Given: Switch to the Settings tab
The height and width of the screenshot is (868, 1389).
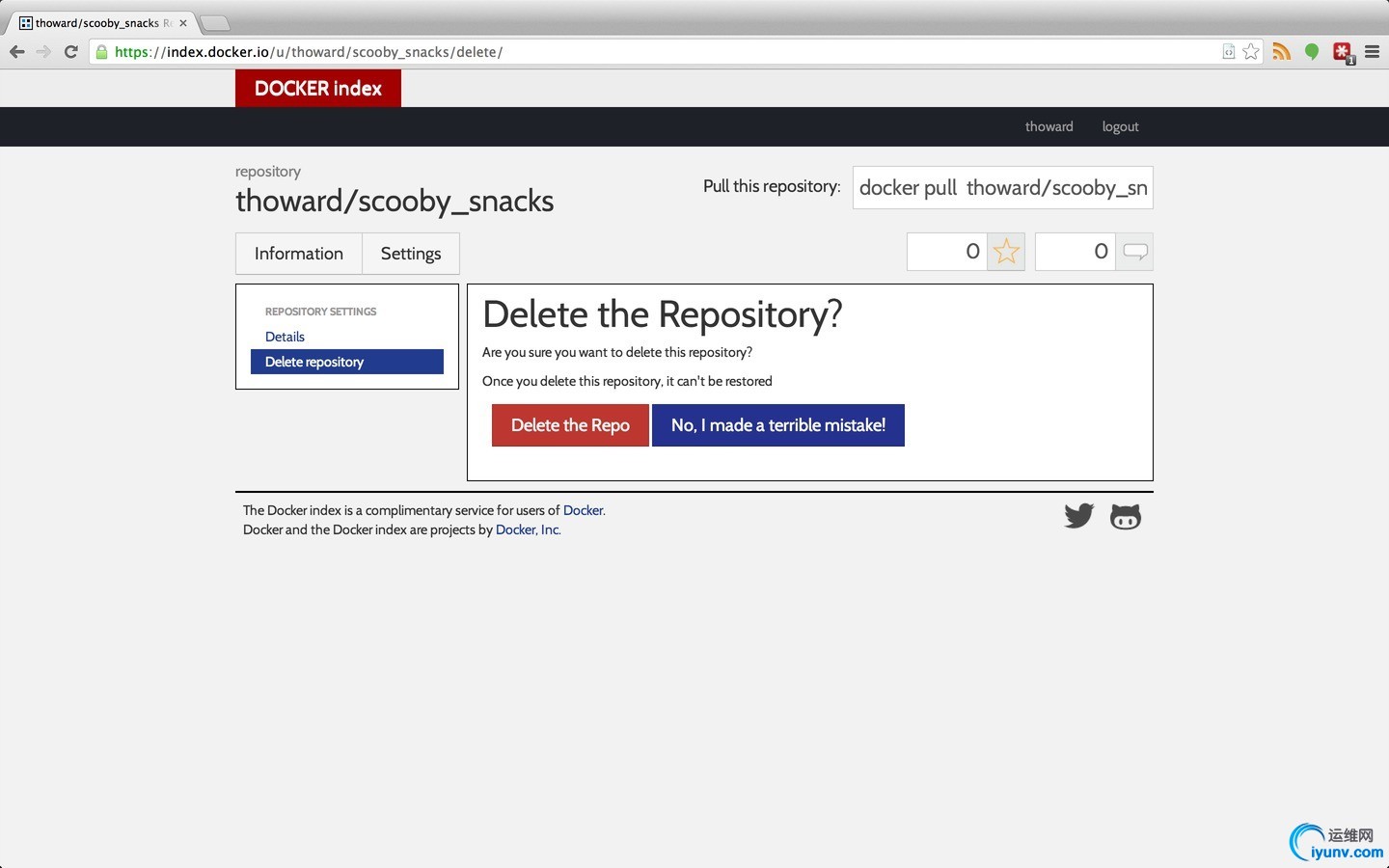Looking at the screenshot, I should click(411, 254).
